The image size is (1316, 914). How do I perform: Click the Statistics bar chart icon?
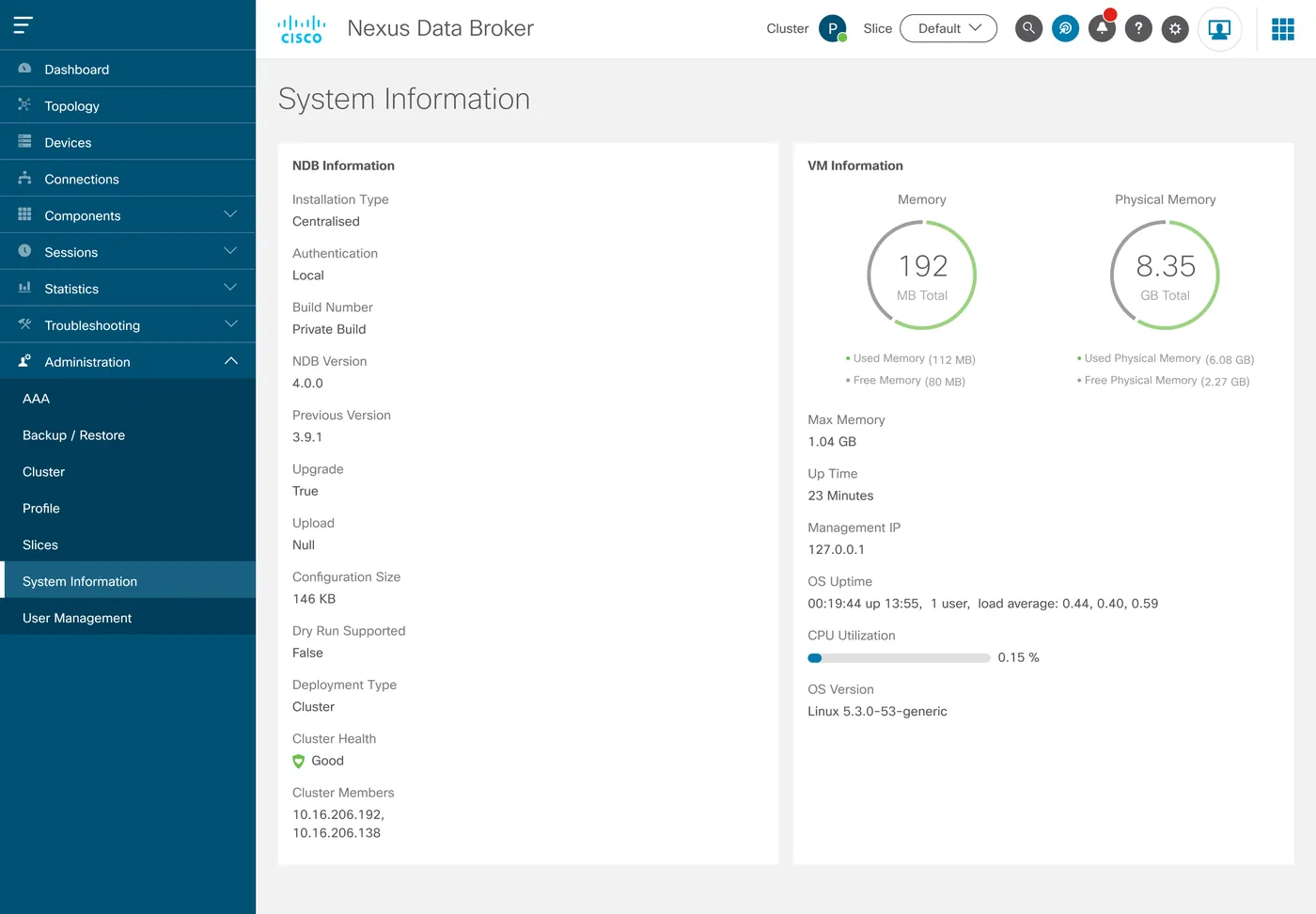(24, 288)
